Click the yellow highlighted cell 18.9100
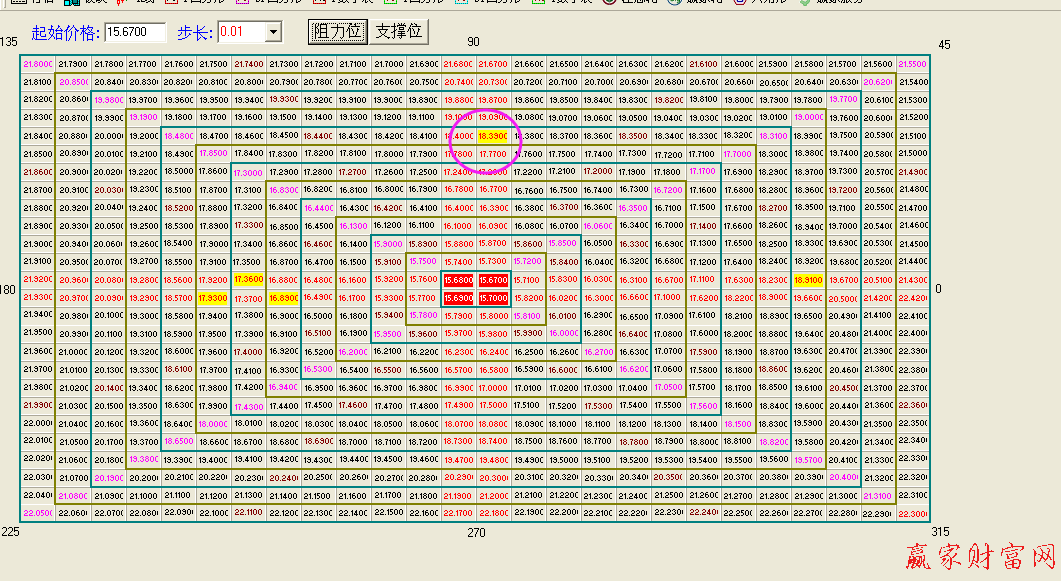This screenshot has height=581, width=1061. 808,280
